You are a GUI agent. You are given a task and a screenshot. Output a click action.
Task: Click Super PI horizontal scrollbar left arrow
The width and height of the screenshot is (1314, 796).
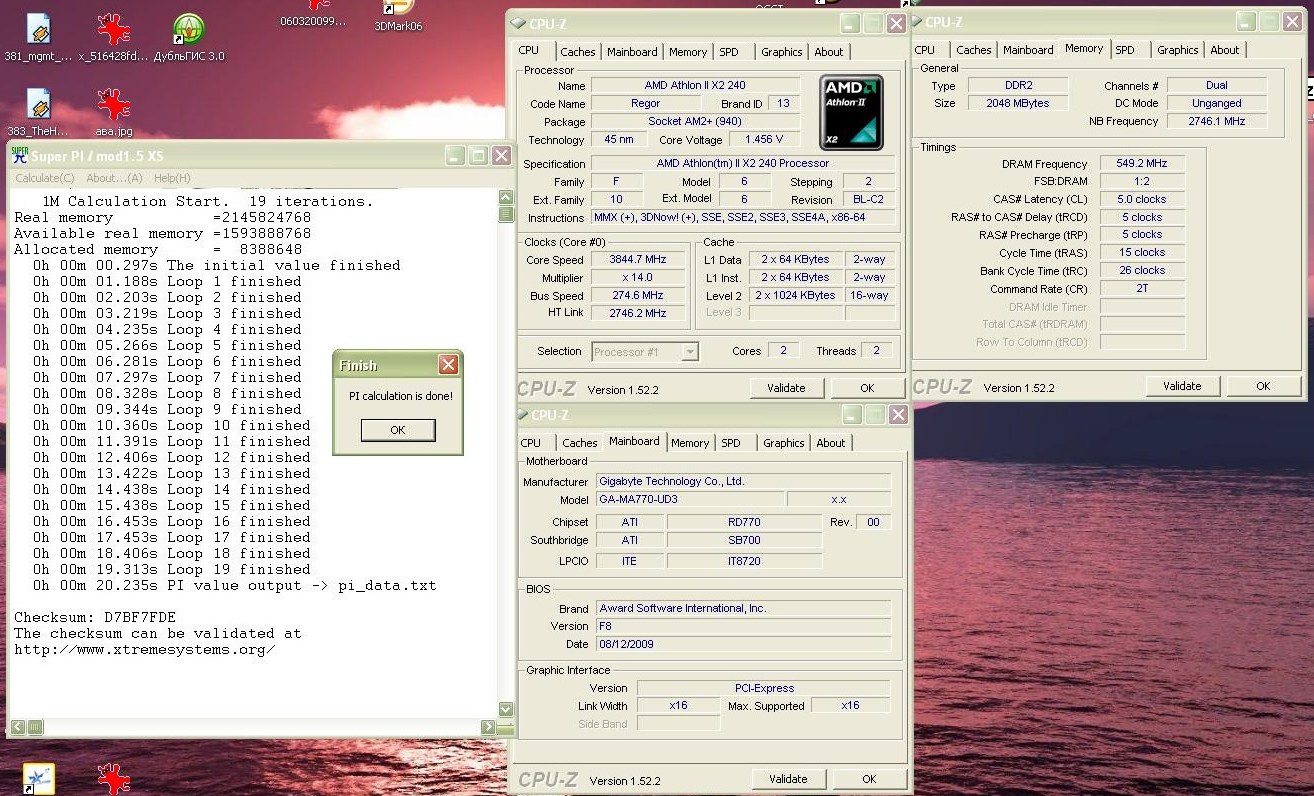(x=16, y=727)
